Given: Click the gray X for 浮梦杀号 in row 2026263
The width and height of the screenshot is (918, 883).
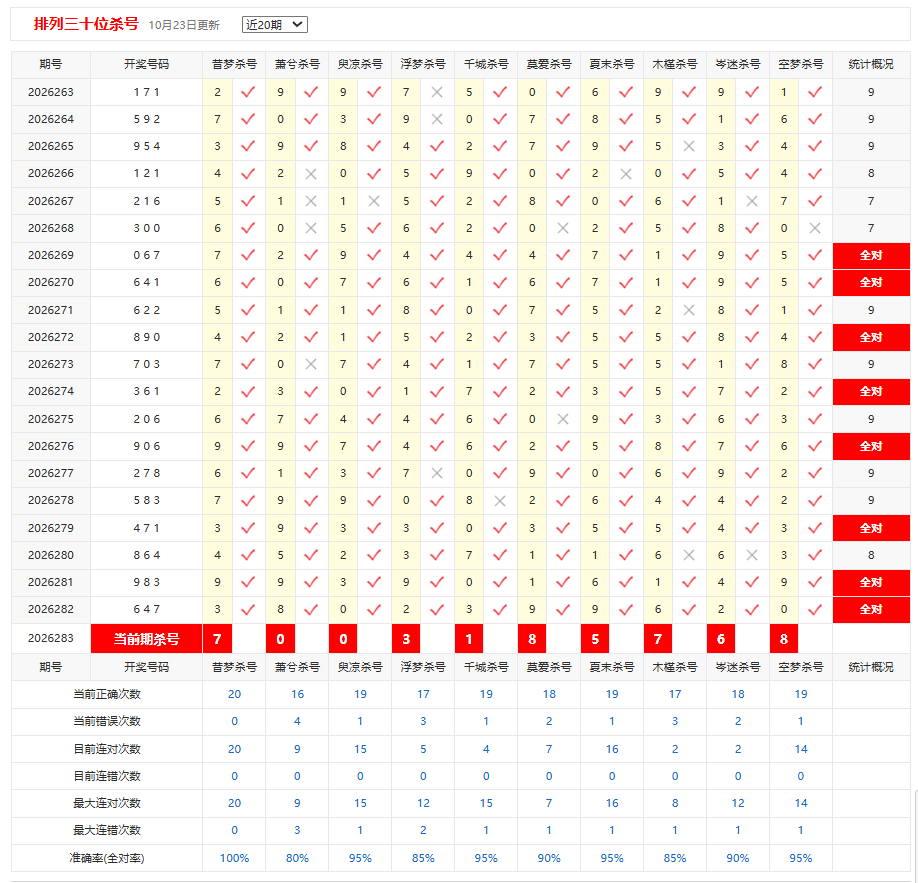Looking at the screenshot, I should tap(437, 92).
